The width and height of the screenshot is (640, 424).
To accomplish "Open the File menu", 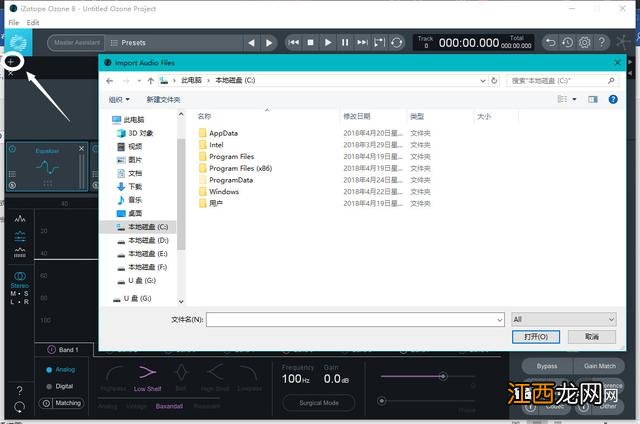I will click(13, 23).
